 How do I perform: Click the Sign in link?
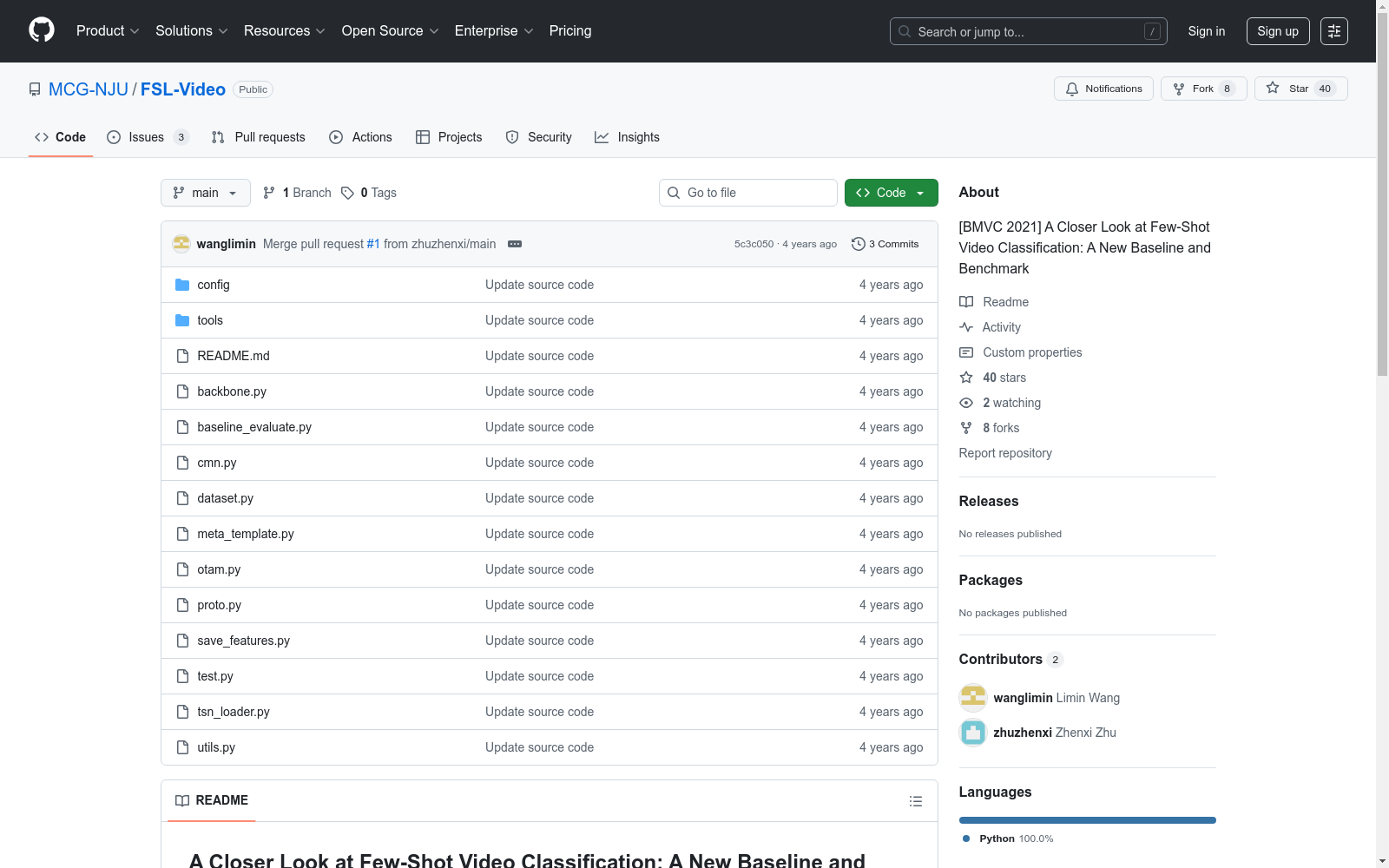tap(1207, 31)
